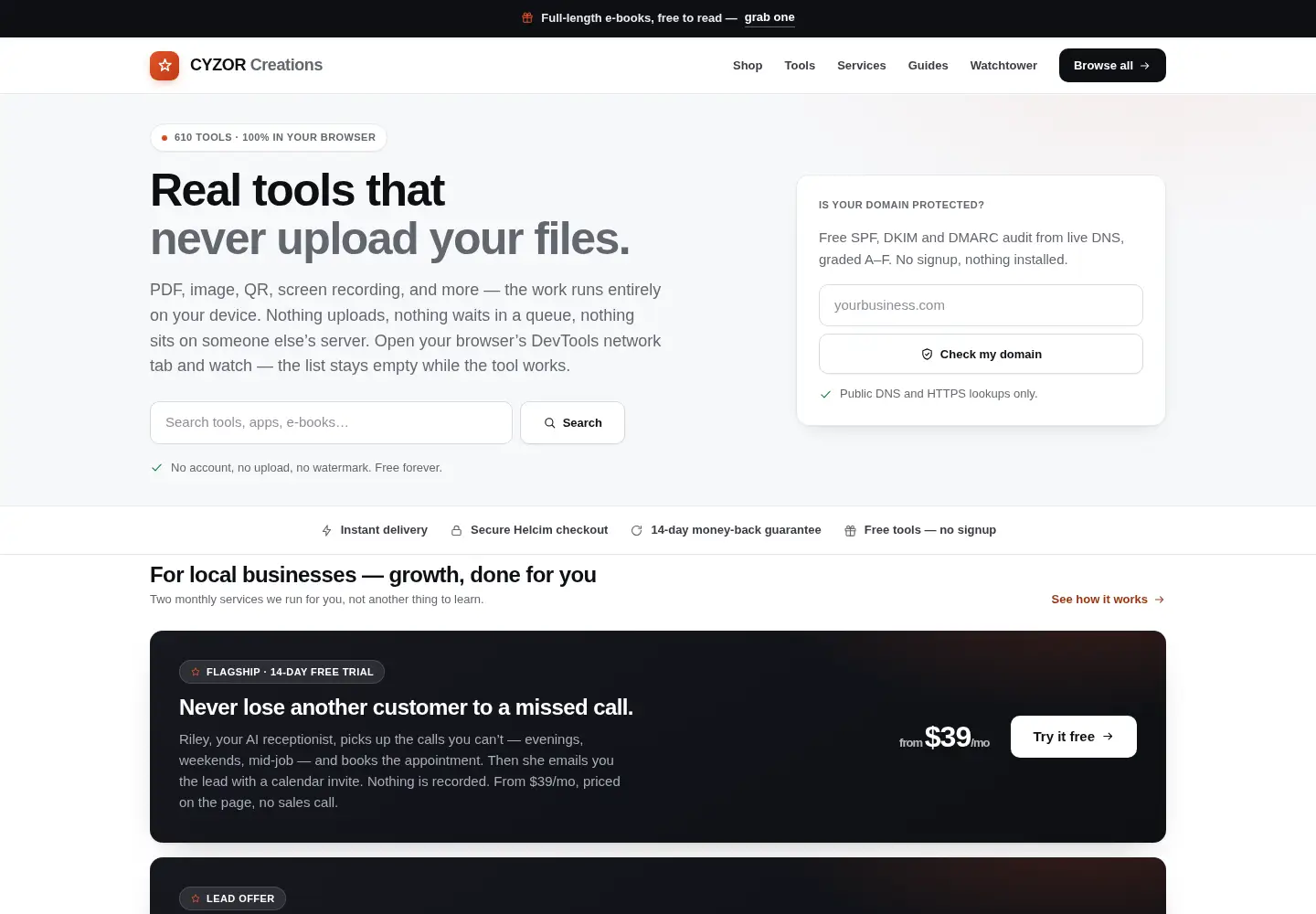This screenshot has width=1316, height=914.
Task: Click the 'from $39/mo' price text
Action: [x=944, y=737]
